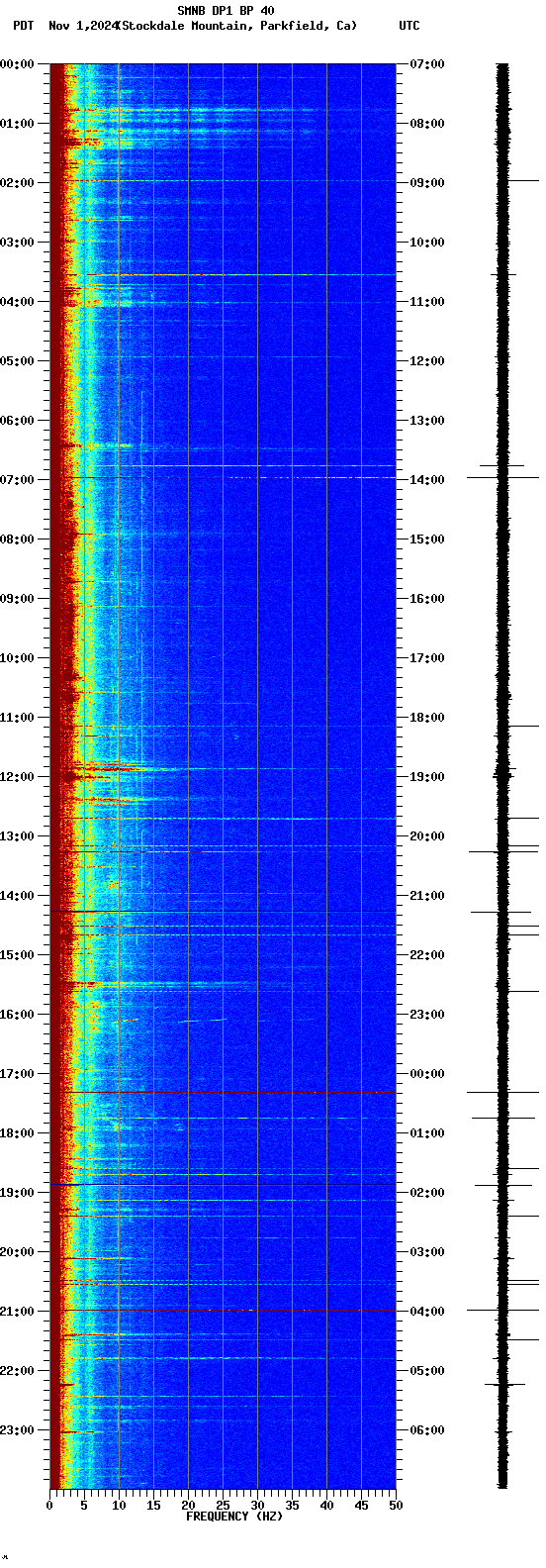Select the "PDT" timezone label
546x1568 pixels.
[x=23, y=26]
